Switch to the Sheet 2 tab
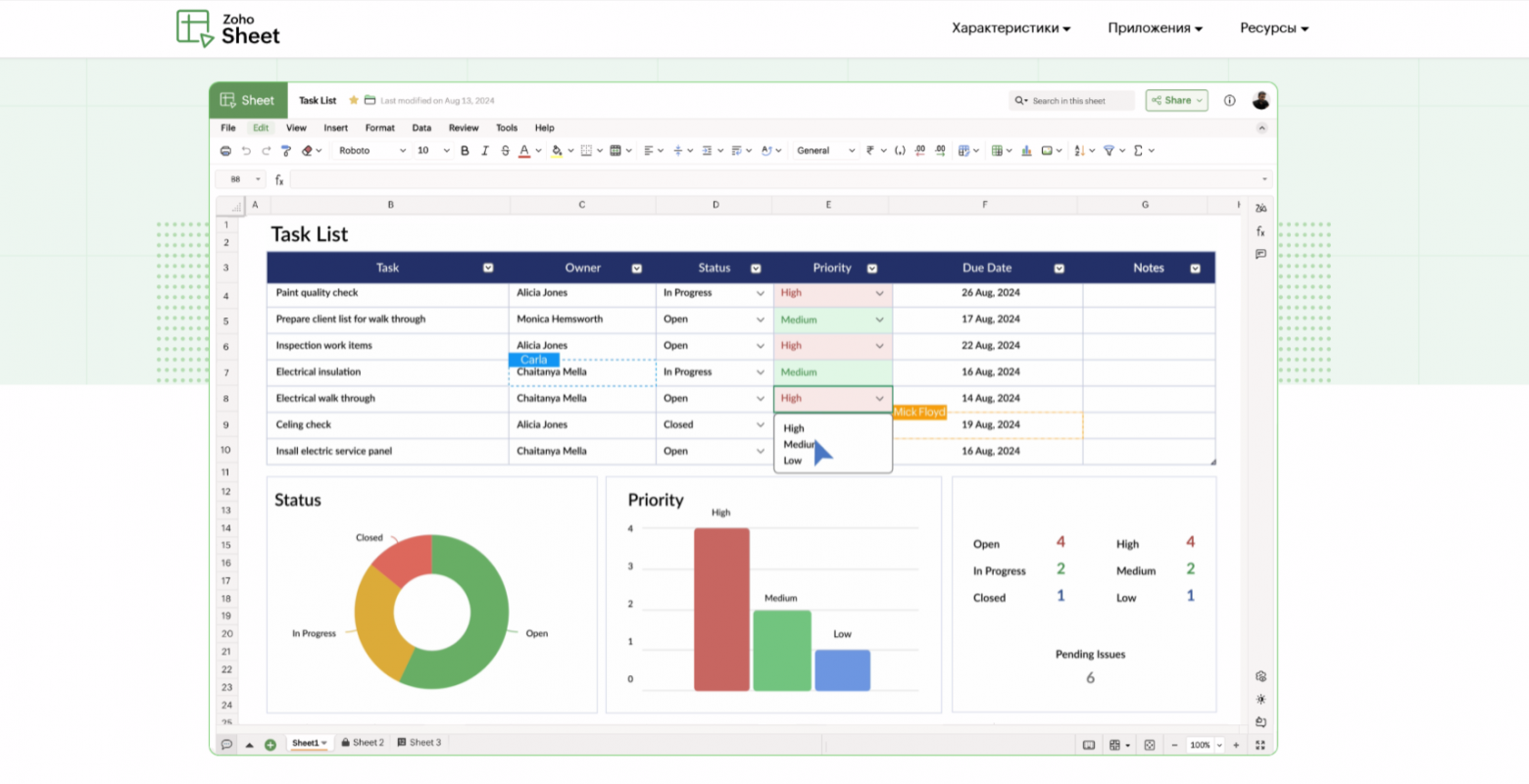Screen dimensions: 1529x784 [x=363, y=743]
